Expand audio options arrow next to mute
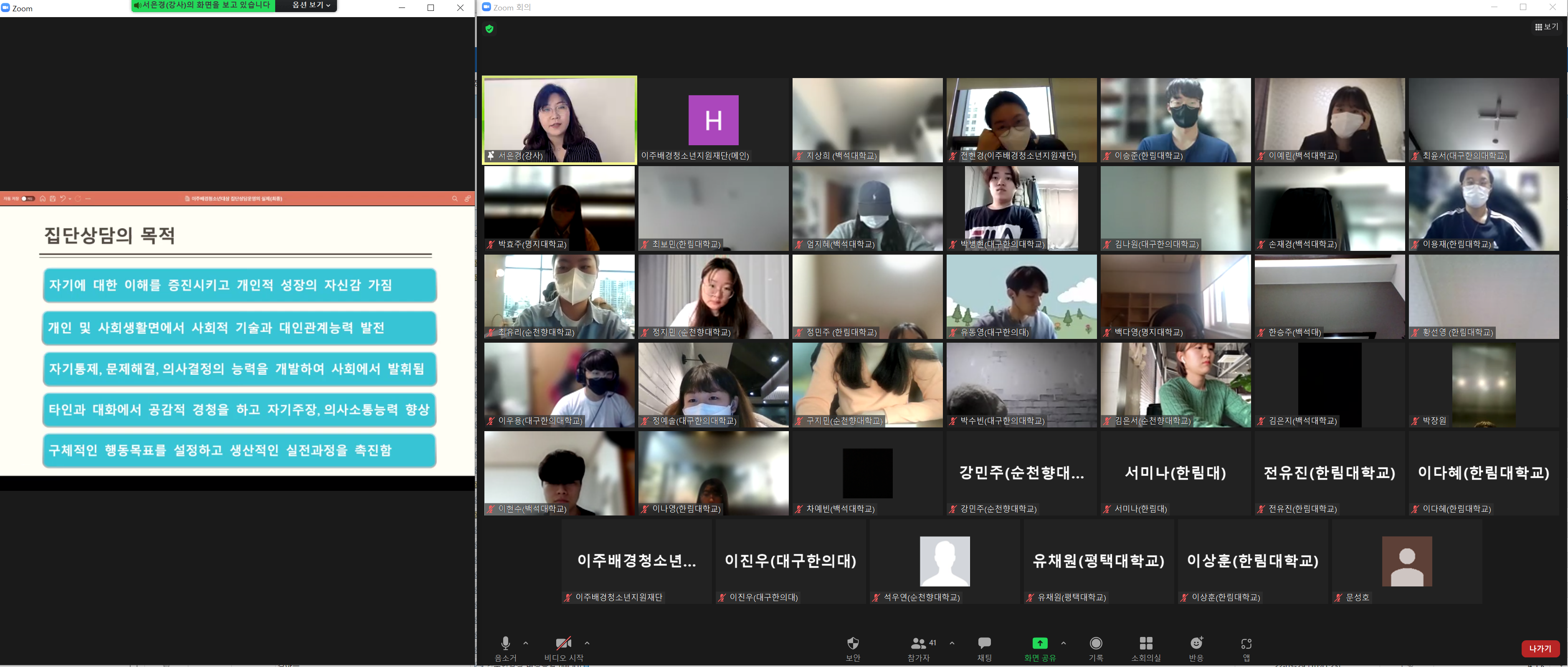The height and width of the screenshot is (667, 1568). coord(526,643)
